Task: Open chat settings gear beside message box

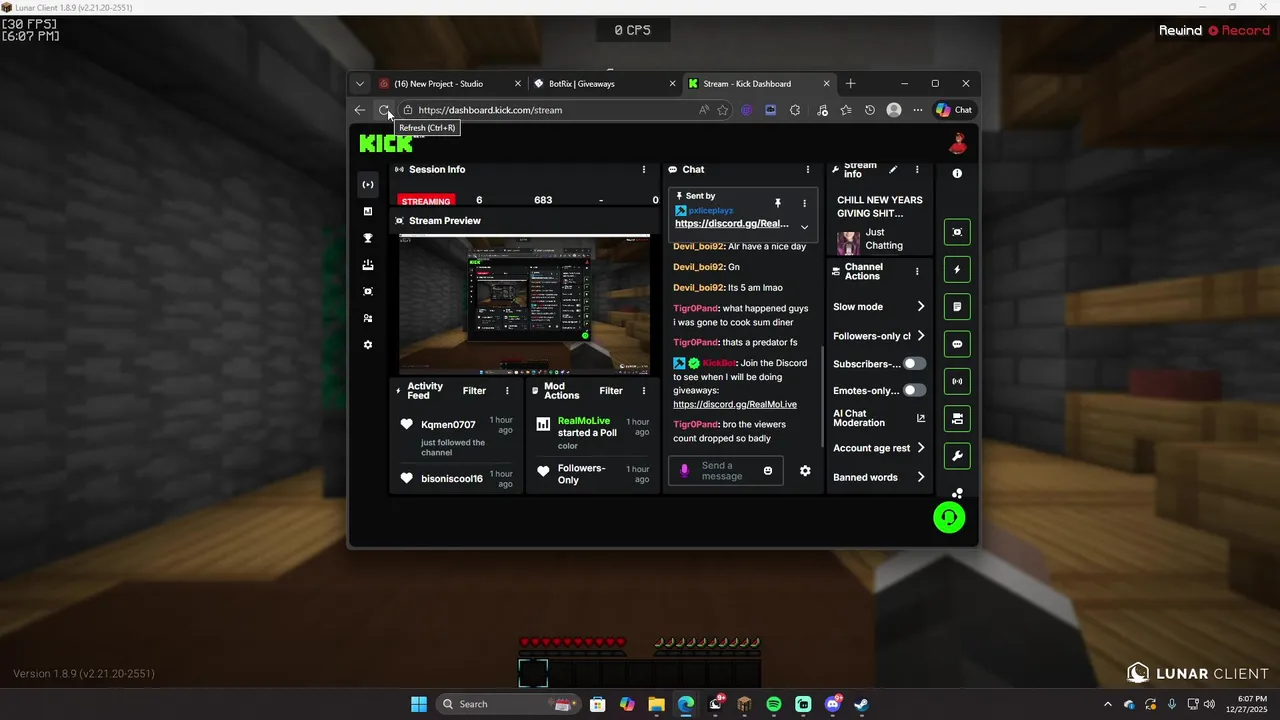Action: 805,471
